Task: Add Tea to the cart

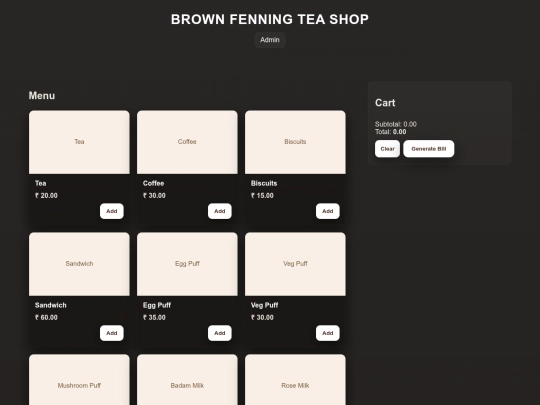Action: [112, 211]
